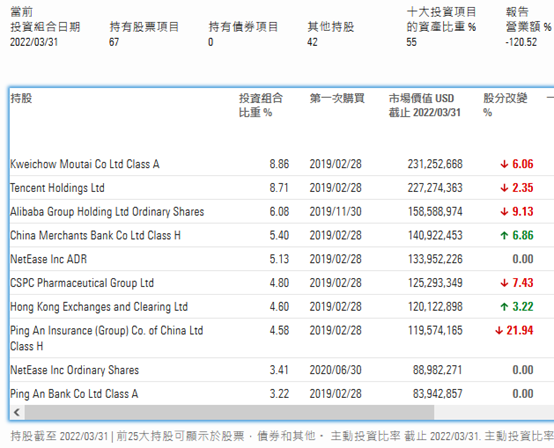Click the red down arrow beside 7.43
The width and height of the screenshot is (554, 448).
(x=504, y=283)
